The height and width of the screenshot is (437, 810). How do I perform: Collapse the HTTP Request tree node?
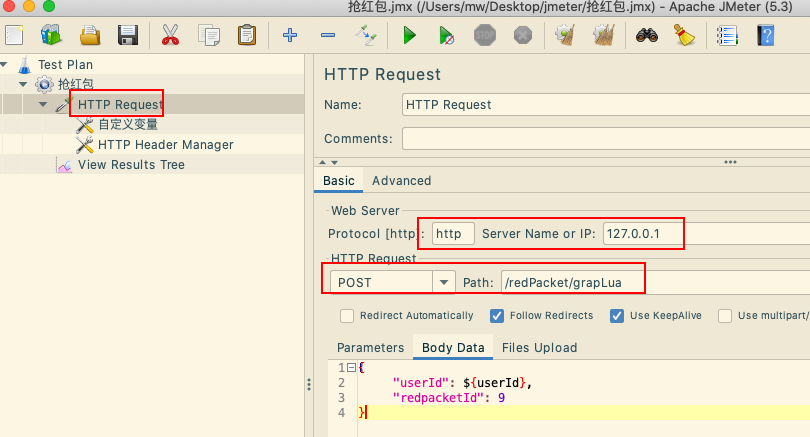click(x=43, y=105)
